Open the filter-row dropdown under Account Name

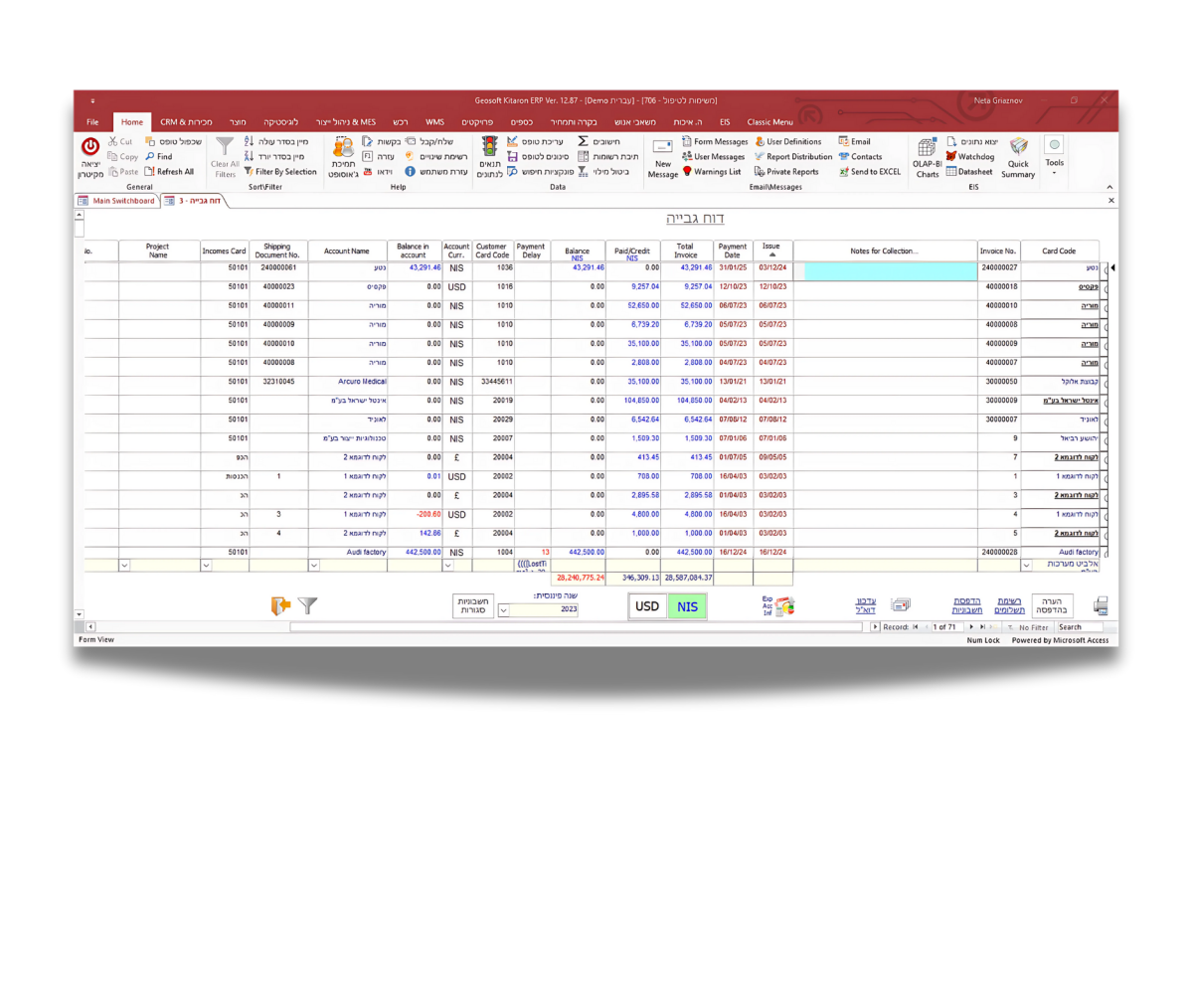314,566
